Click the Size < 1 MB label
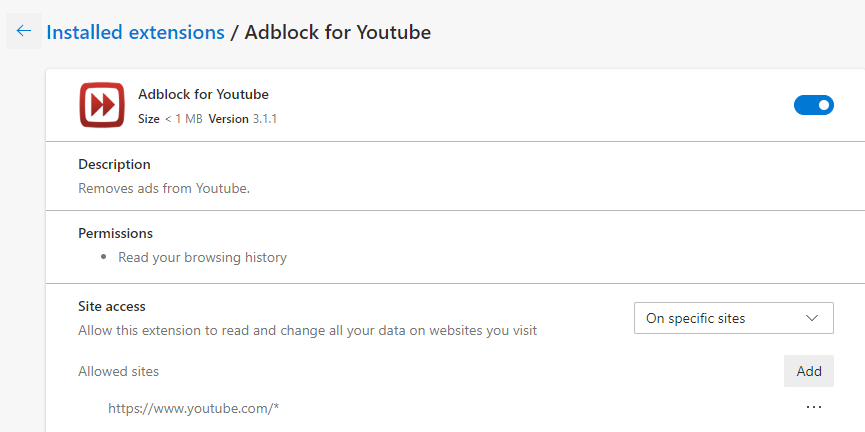 (170, 119)
